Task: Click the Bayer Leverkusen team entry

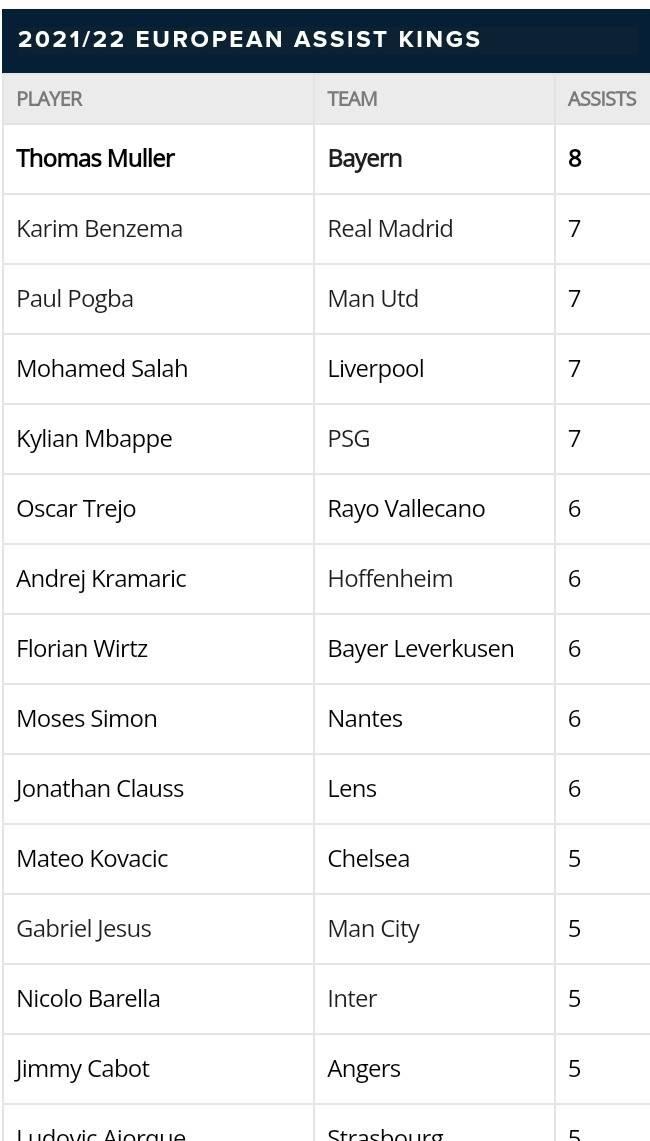Action: [421, 649]
